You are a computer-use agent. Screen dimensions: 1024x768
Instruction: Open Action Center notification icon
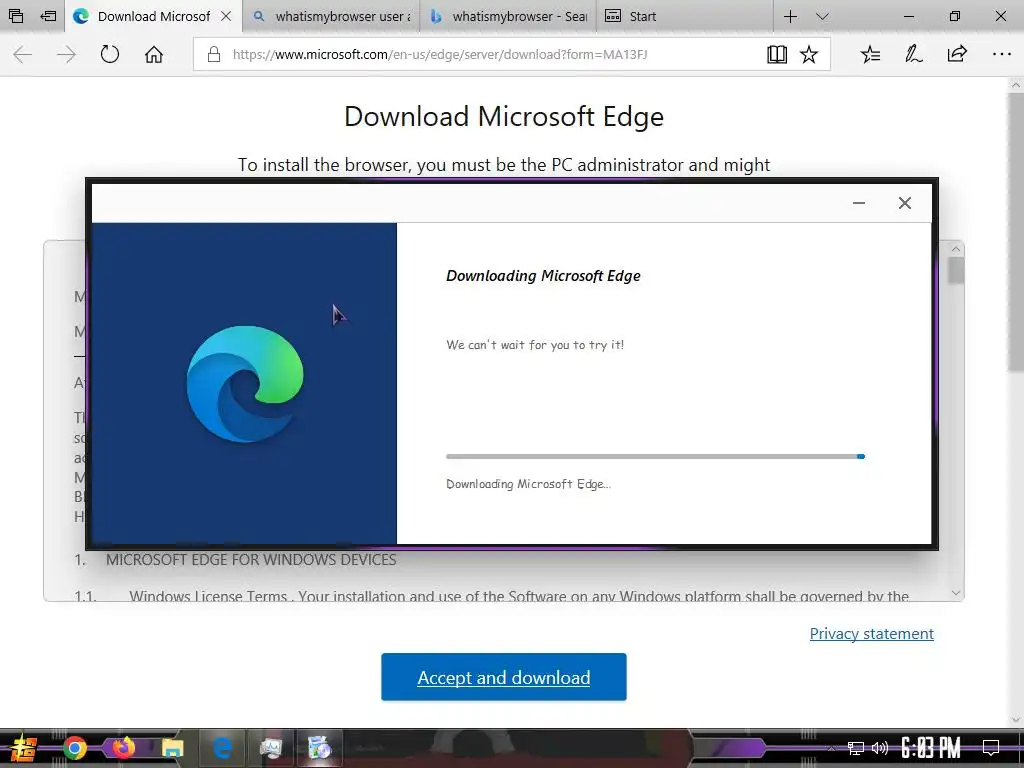tap(991, 748)
